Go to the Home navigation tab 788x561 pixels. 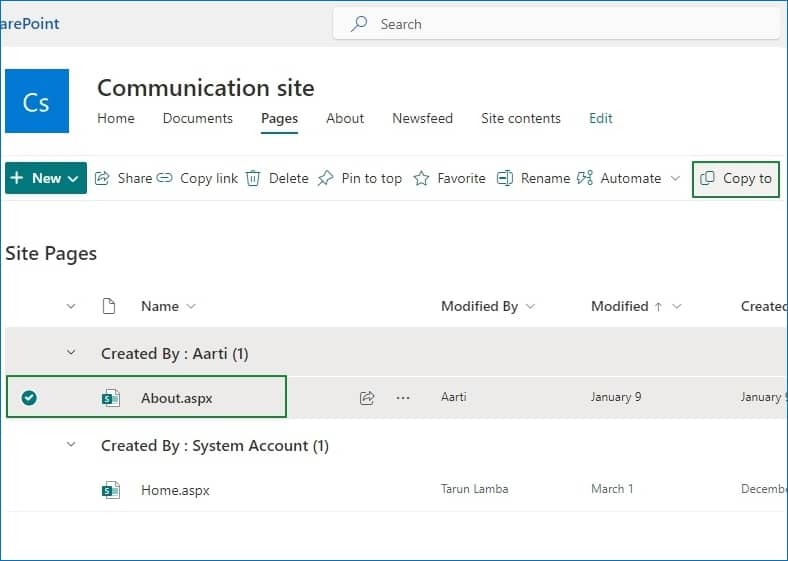click(x=116, y=119)
